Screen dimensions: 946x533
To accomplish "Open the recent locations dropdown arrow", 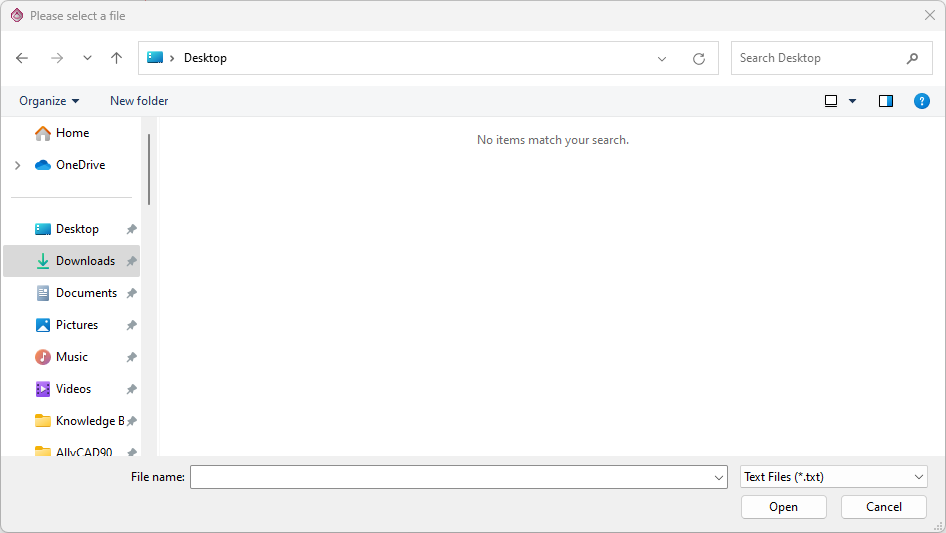I will (87, 58).
